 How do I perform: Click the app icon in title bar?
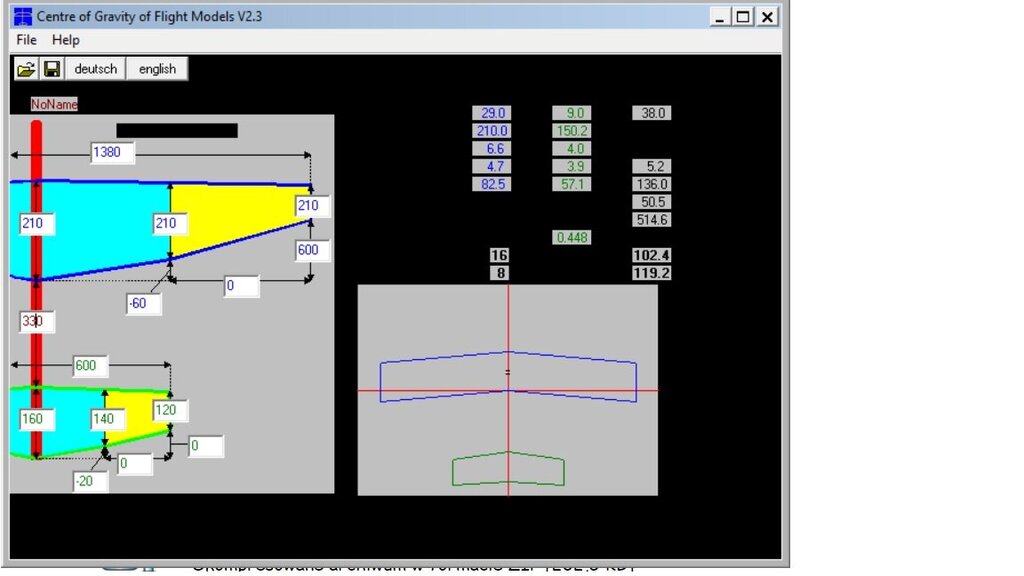[22, 17]
